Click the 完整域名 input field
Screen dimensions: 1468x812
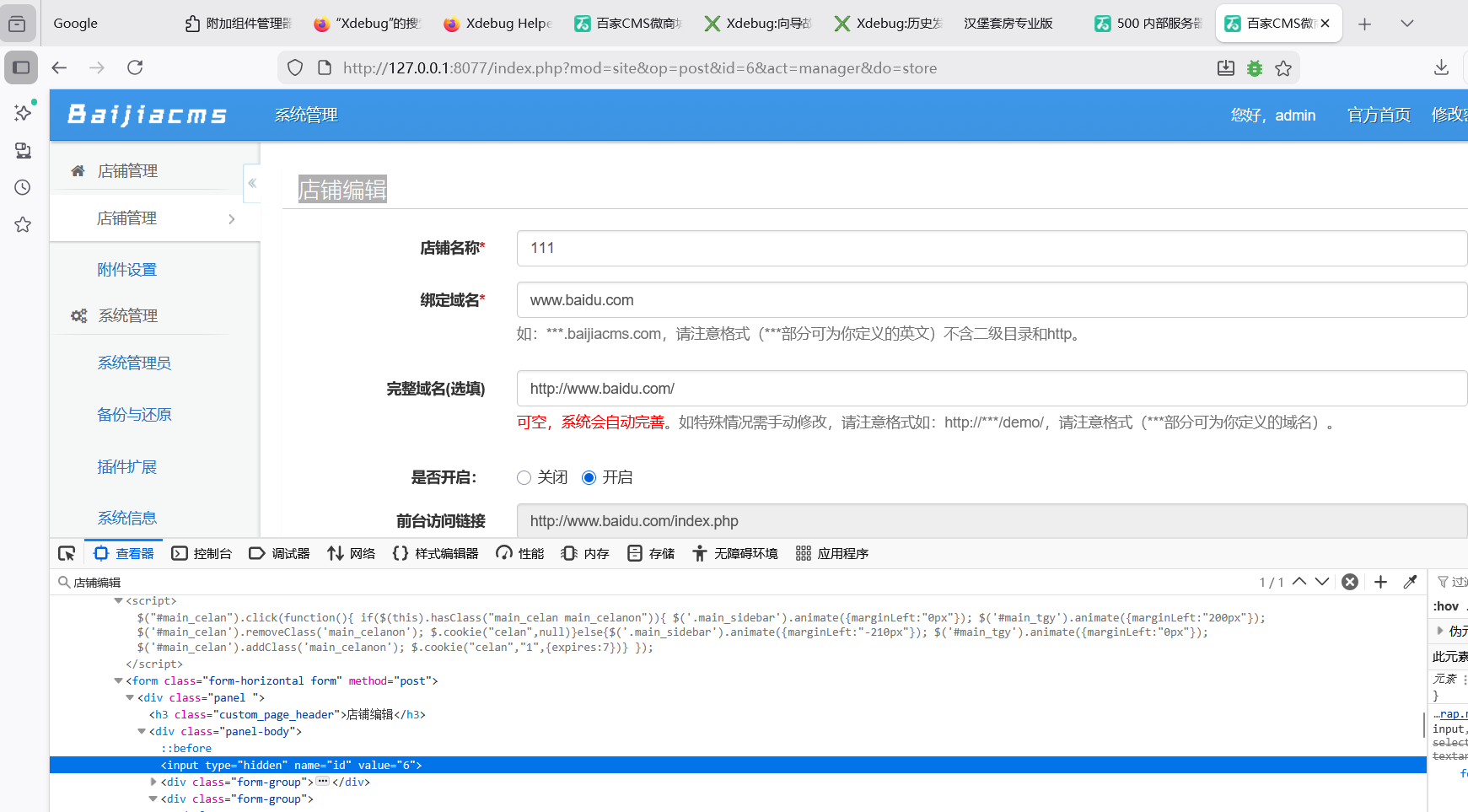pos(992,389)
